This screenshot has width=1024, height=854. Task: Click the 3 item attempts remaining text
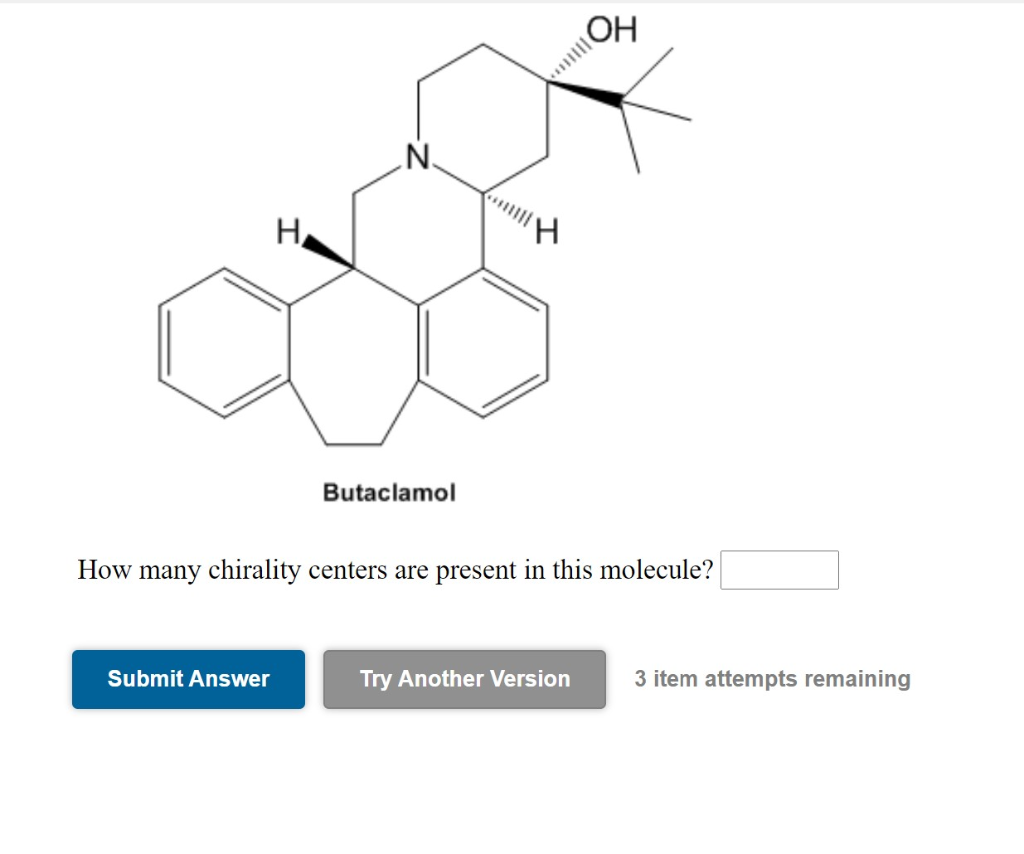[x=772, y=679]
